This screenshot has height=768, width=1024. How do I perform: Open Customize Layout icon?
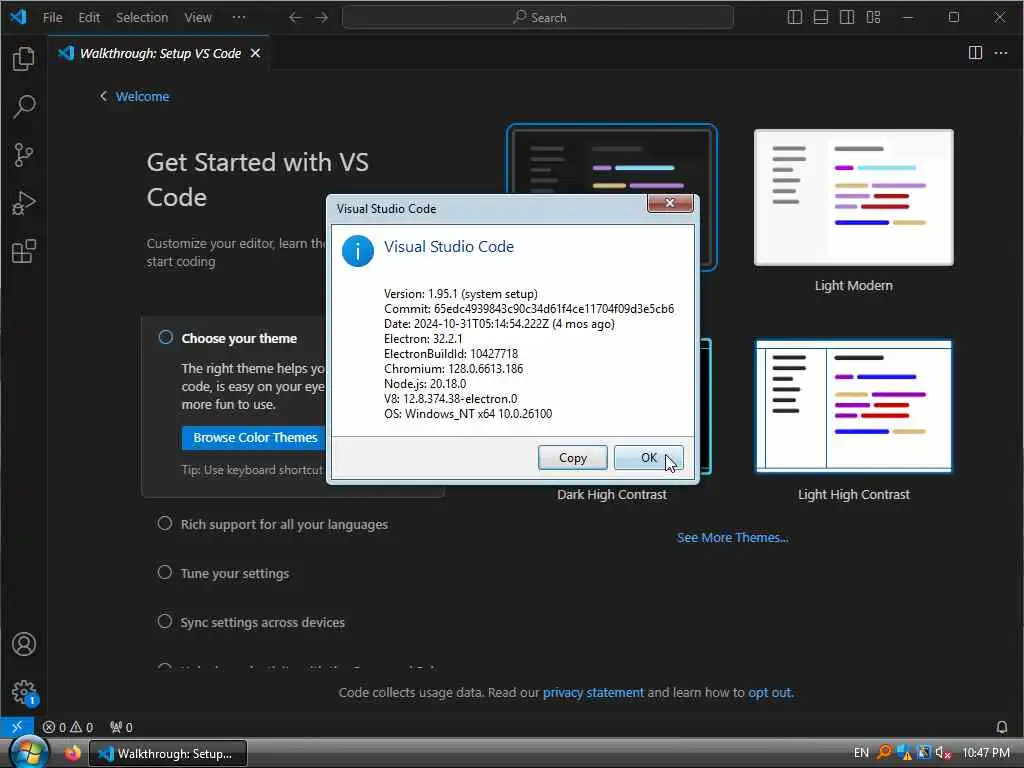873,18
